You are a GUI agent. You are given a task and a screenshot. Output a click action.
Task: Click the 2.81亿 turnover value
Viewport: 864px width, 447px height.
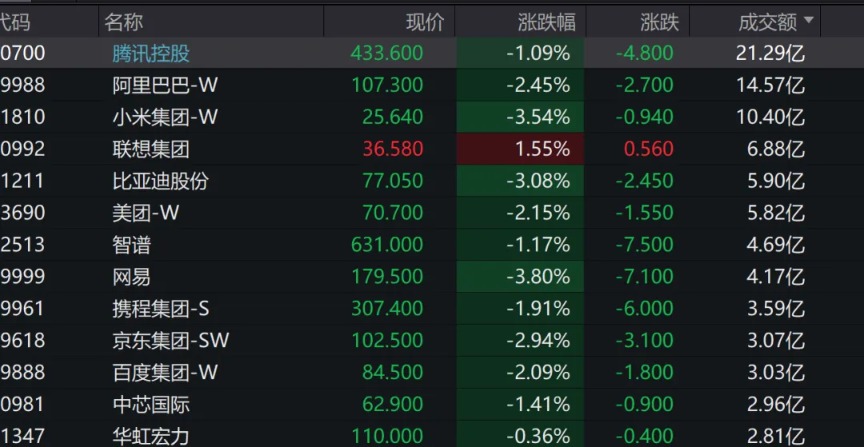coord(776,437)
